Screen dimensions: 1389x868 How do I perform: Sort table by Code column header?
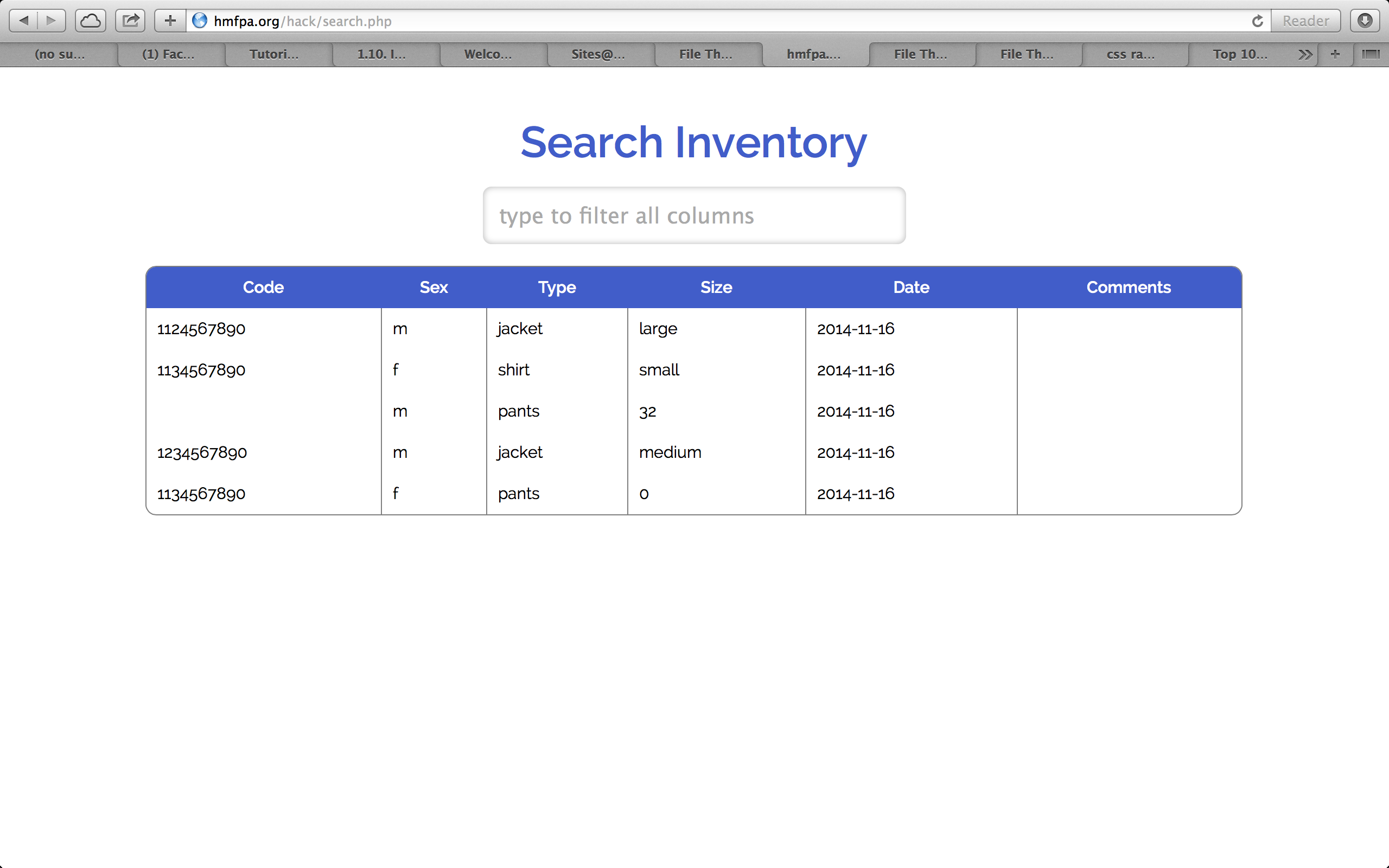pos(263,287)
